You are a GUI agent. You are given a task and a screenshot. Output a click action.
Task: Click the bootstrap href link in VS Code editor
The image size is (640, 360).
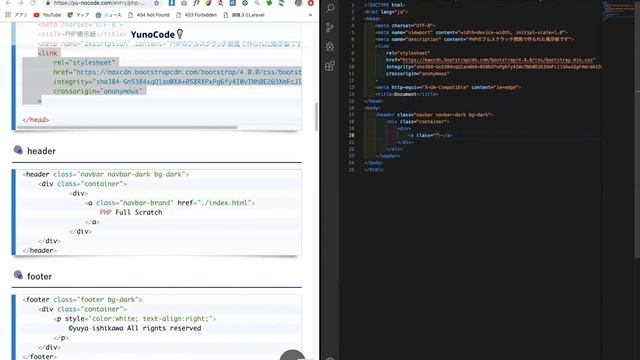(x=498, y=60)
